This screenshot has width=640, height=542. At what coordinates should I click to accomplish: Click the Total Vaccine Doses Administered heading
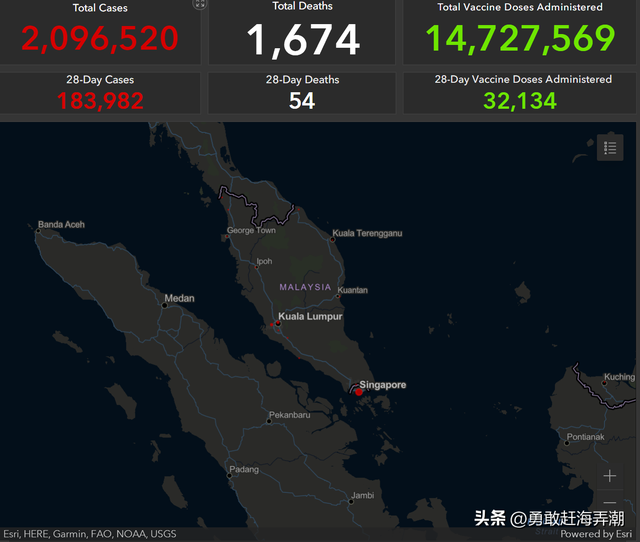click(x=520, y=7)
